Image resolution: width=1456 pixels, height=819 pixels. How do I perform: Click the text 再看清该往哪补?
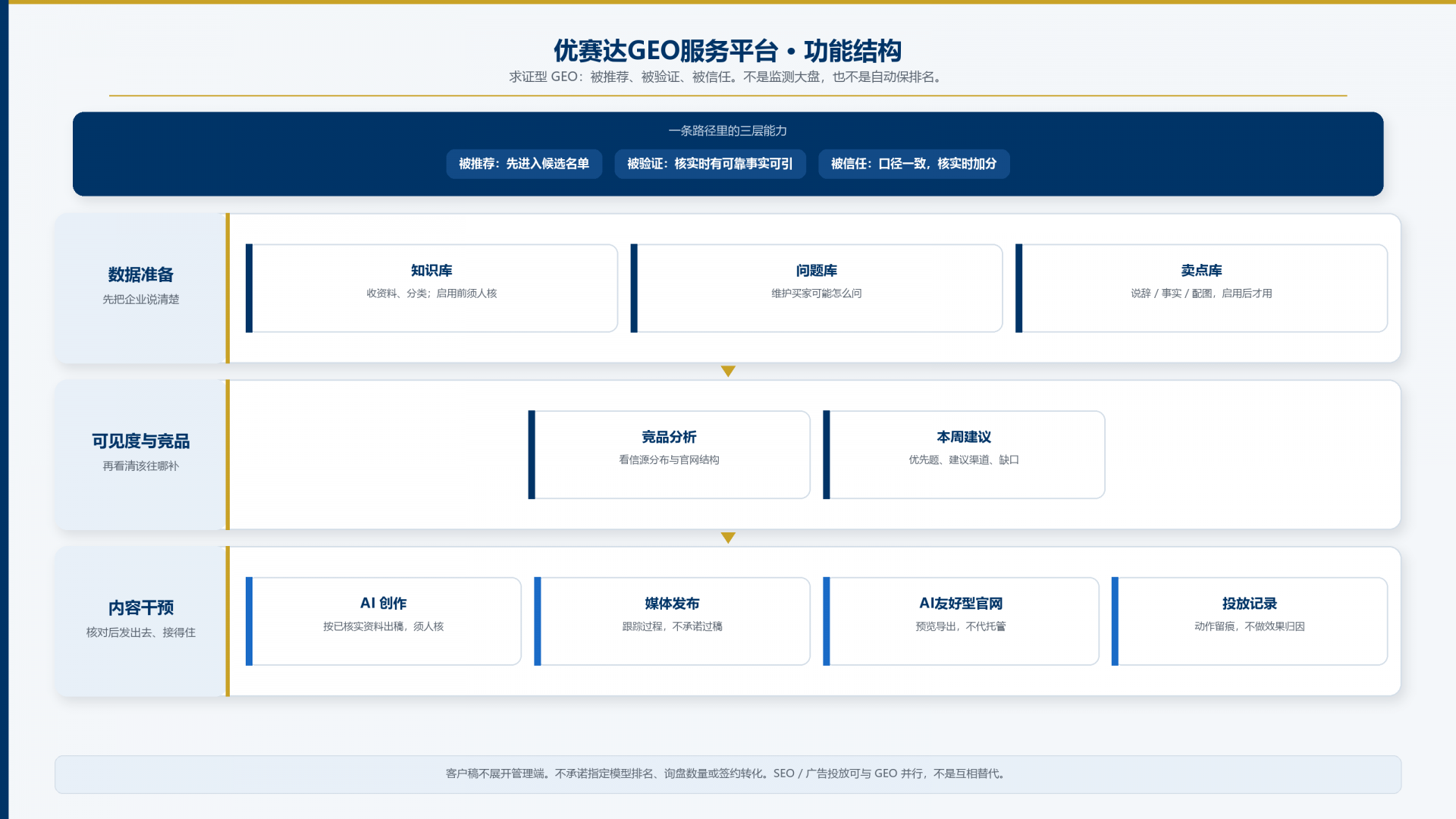(x=141, y=466)
